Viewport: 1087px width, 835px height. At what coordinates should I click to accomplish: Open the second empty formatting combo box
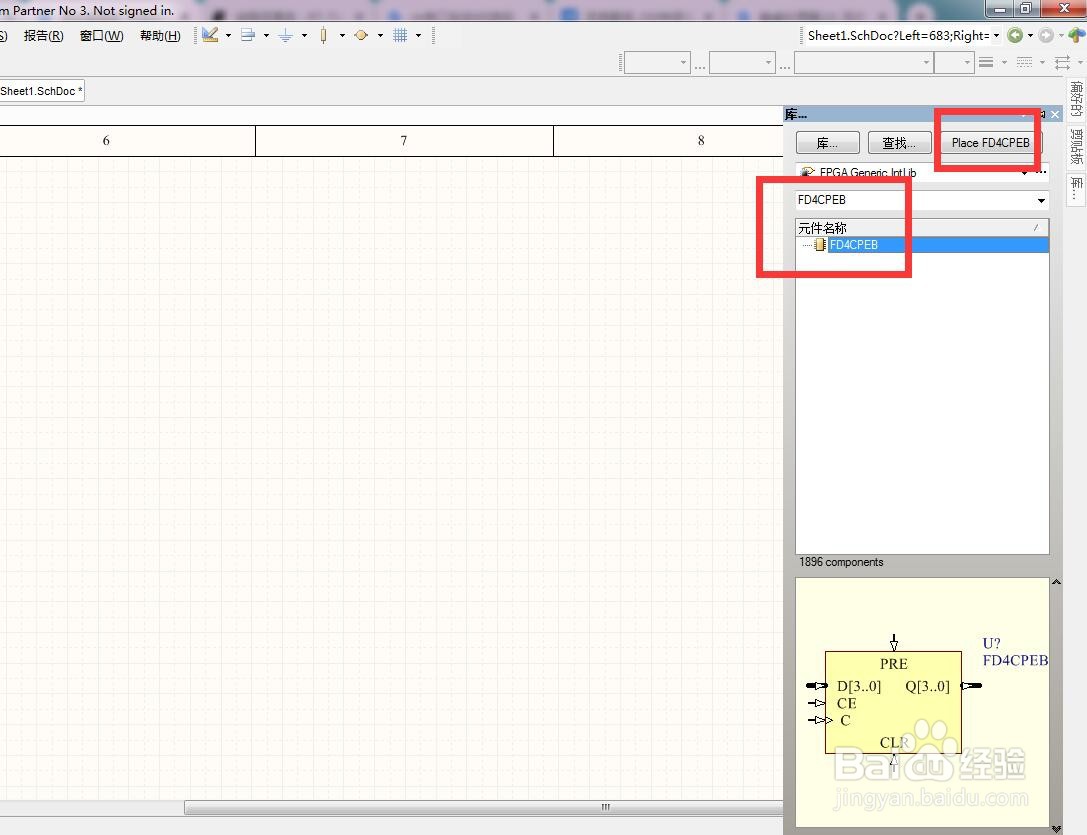coord(742,62)
